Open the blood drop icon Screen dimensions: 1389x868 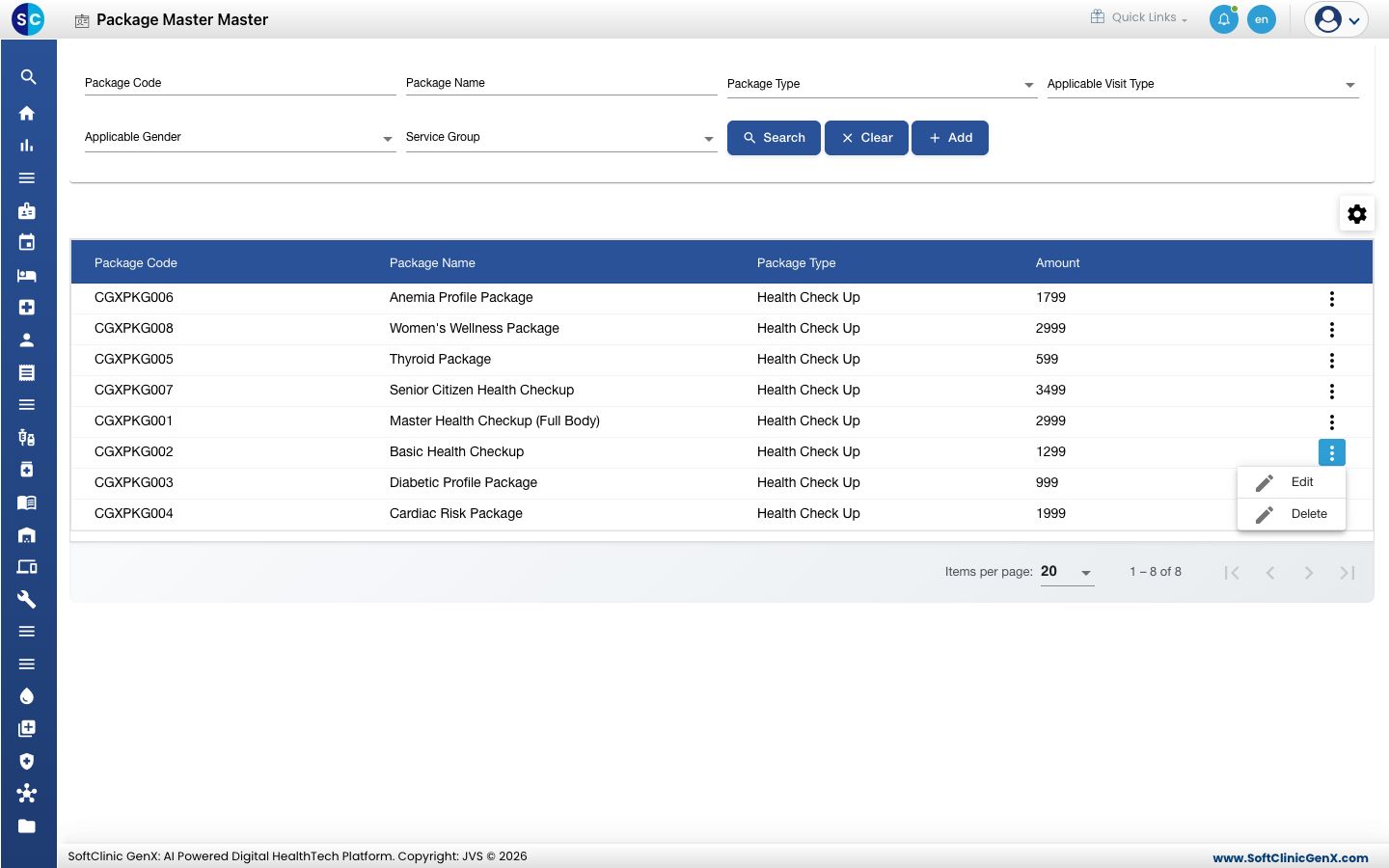pyautogui.click(x=27, y=696)
